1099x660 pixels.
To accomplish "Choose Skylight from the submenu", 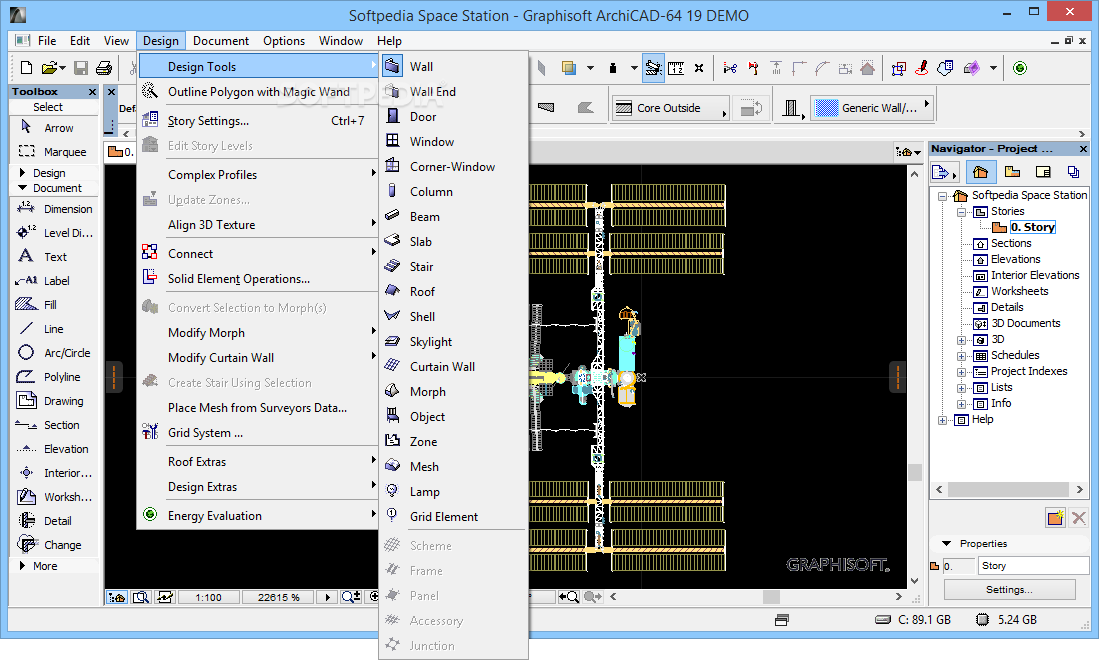I will tap(453, 341).
